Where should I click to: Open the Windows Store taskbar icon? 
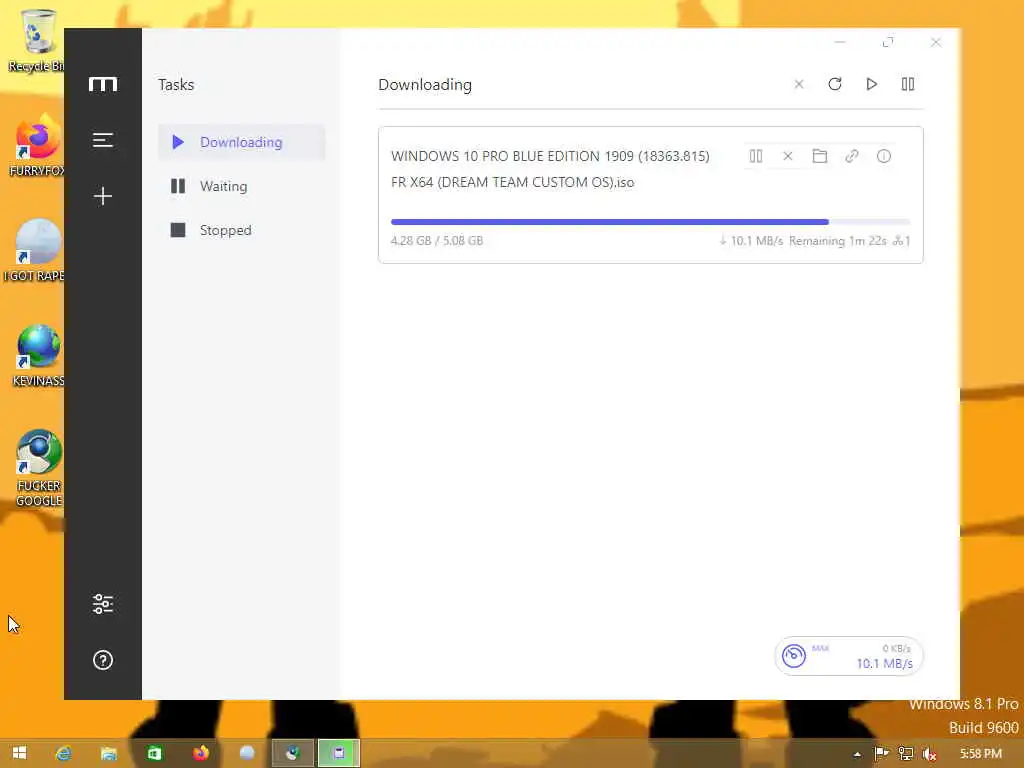(154, 753)
